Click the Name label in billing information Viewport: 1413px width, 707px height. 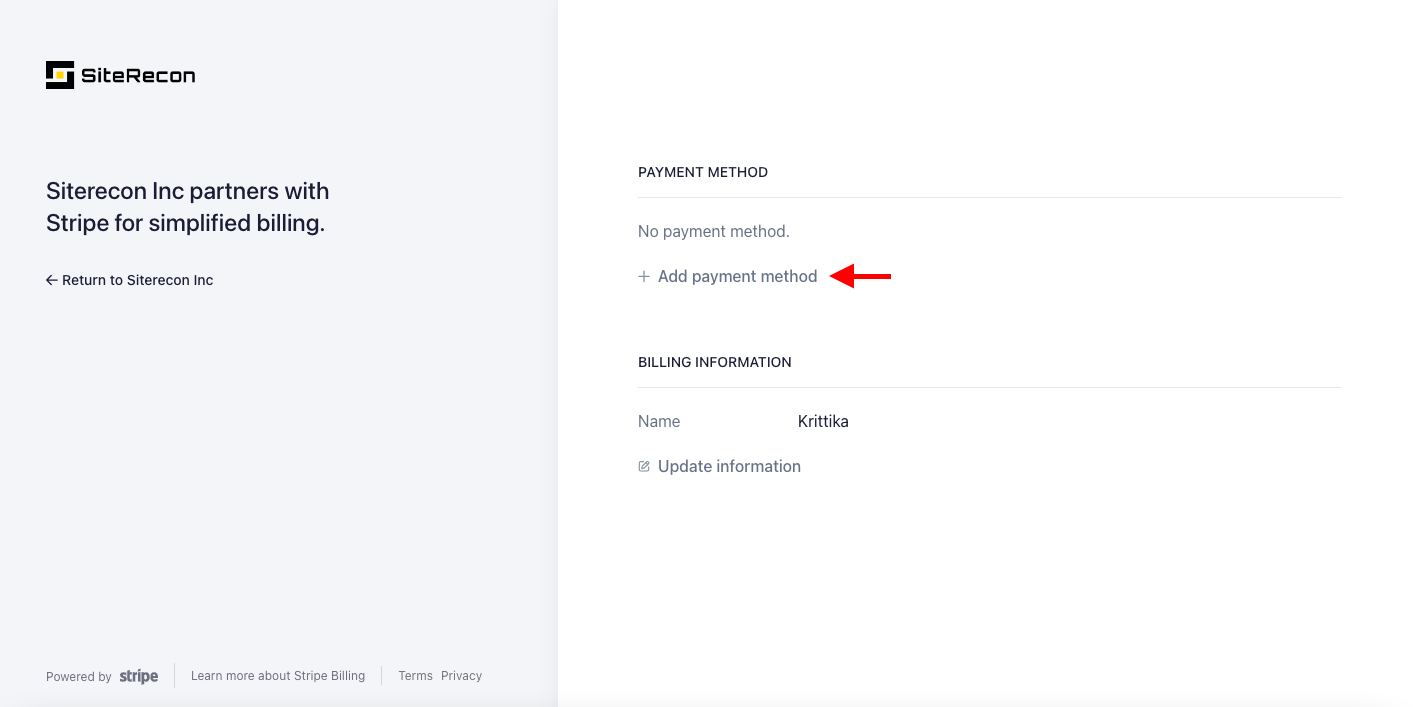659,421
